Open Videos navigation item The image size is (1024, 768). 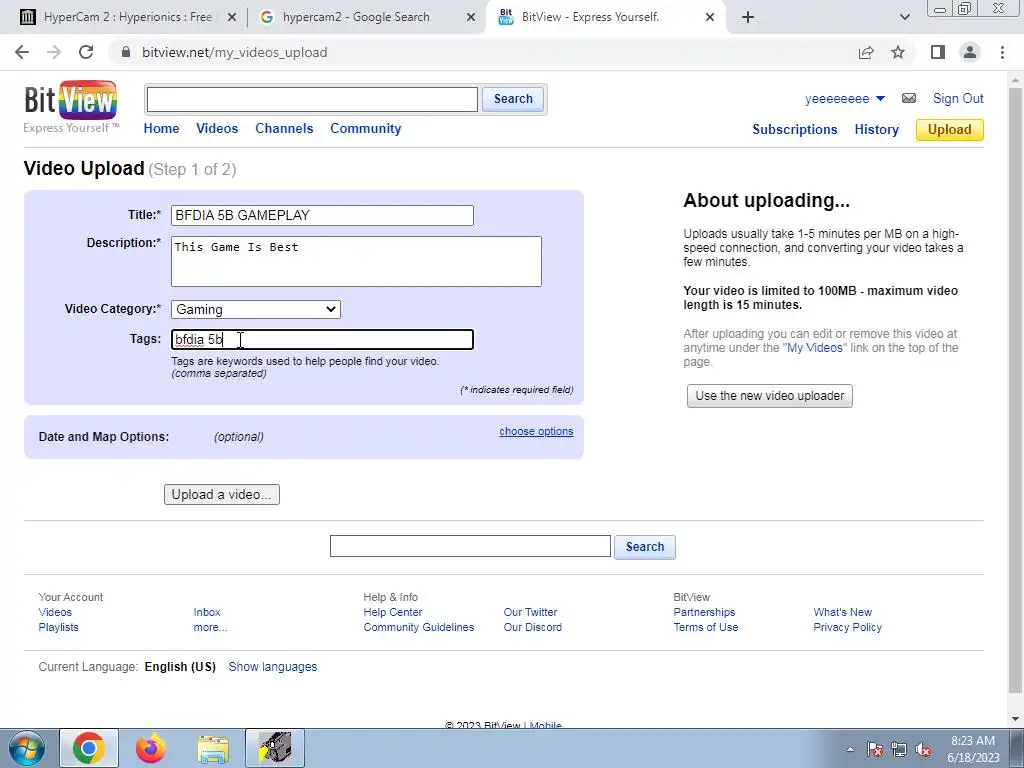tap(217, 129)
